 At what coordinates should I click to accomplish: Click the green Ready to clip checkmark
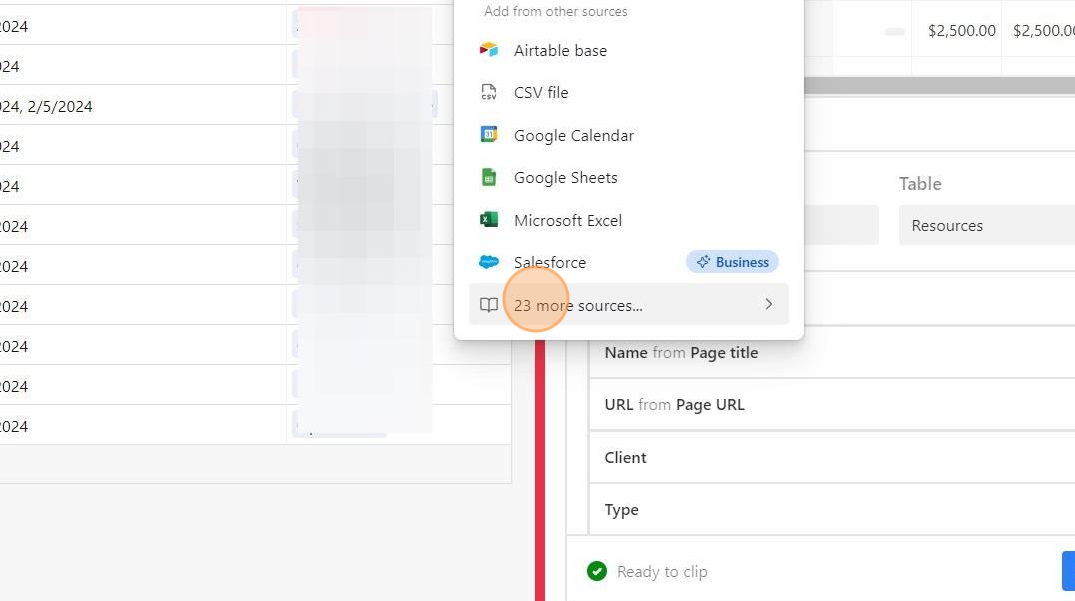[597, 571]
